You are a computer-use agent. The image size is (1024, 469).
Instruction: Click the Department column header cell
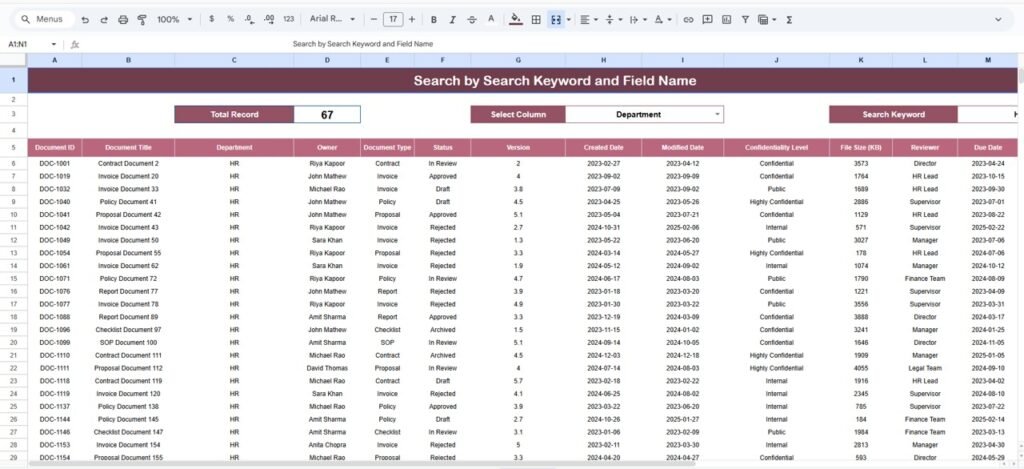(234, 148)
